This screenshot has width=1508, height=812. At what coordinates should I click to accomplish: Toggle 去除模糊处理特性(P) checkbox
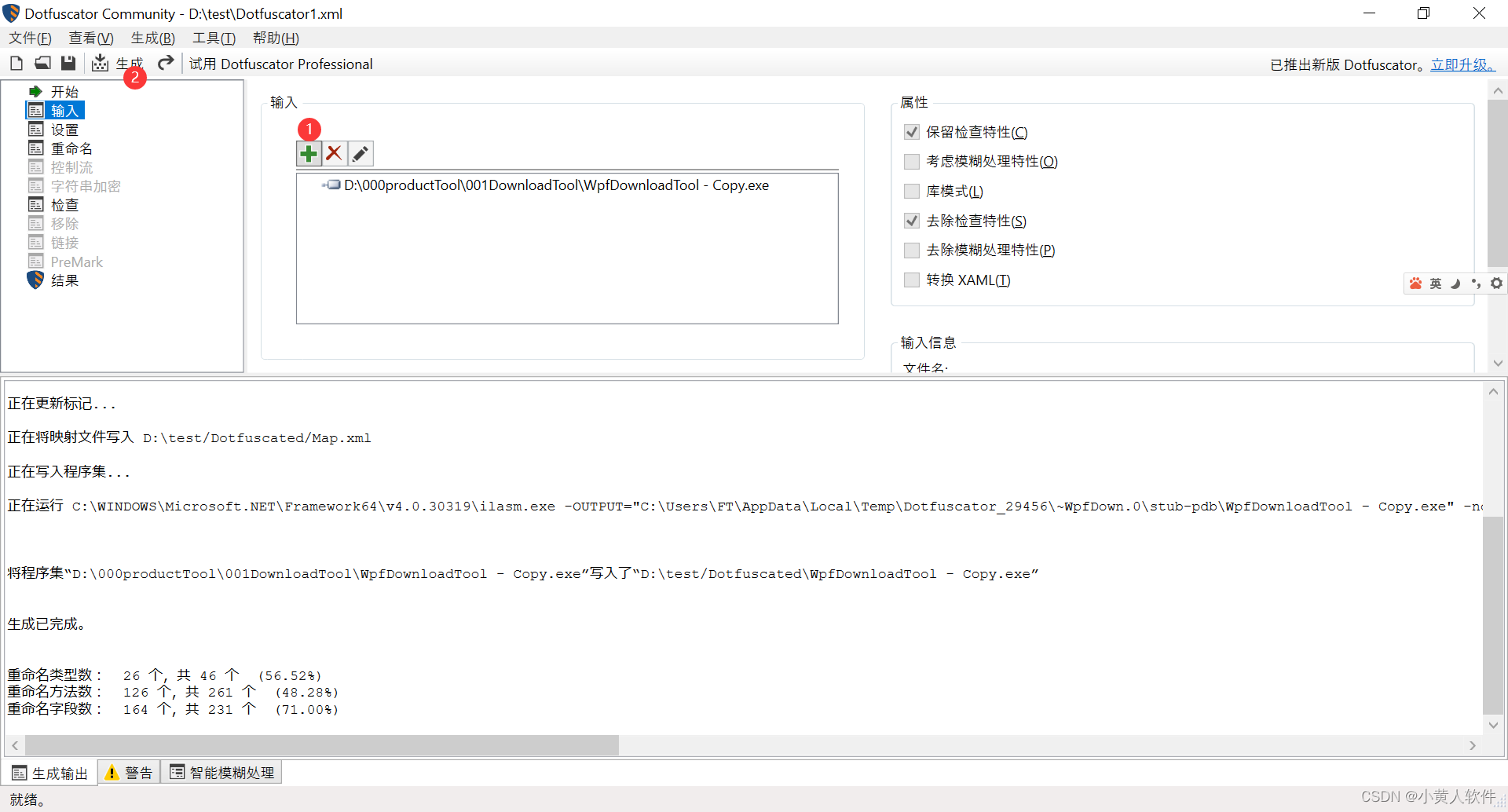click(912, 251)
